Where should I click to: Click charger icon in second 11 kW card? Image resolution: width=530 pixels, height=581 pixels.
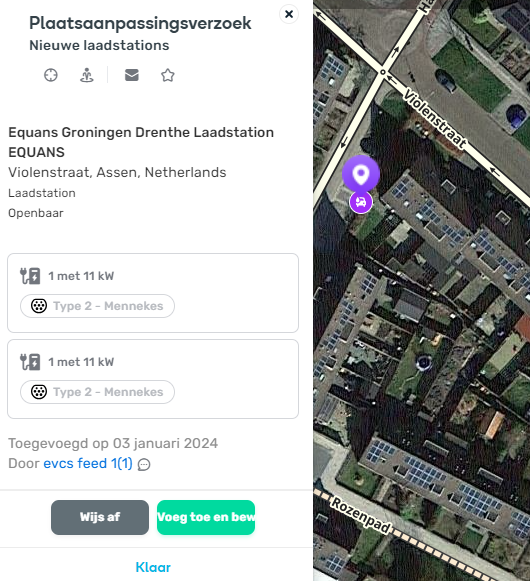[30, 362]
